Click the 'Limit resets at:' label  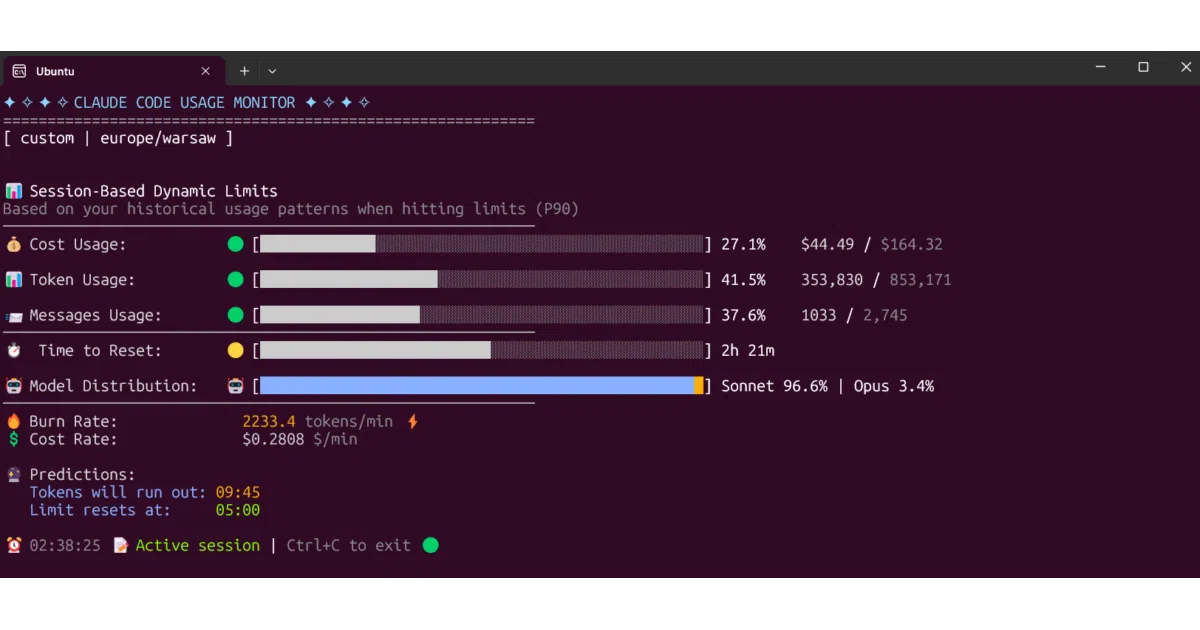(x=100, y=510)
